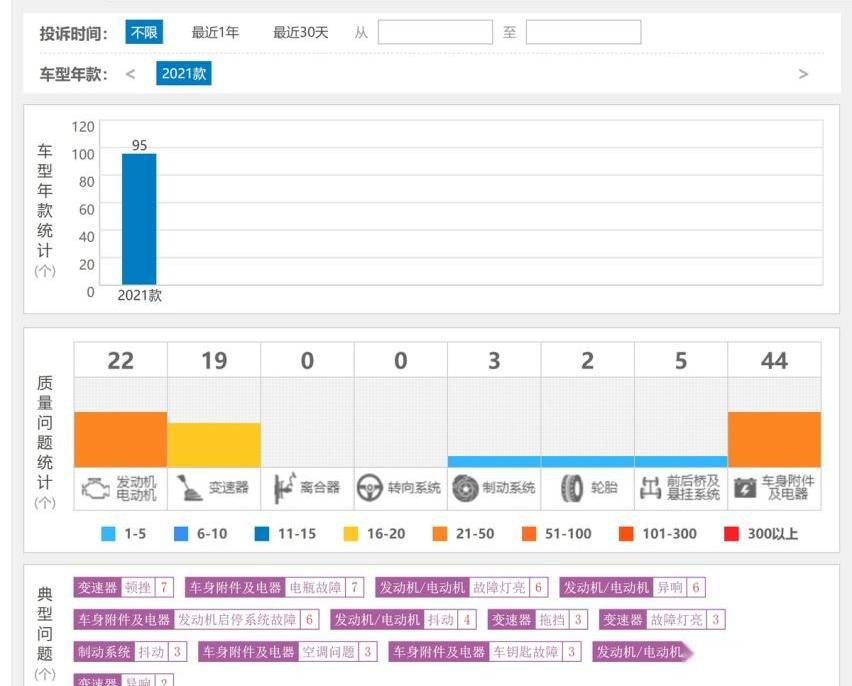Click the brake system (制动系统) disc icon
This screenshot has width=852, height=686.
[x=465, y=488]
